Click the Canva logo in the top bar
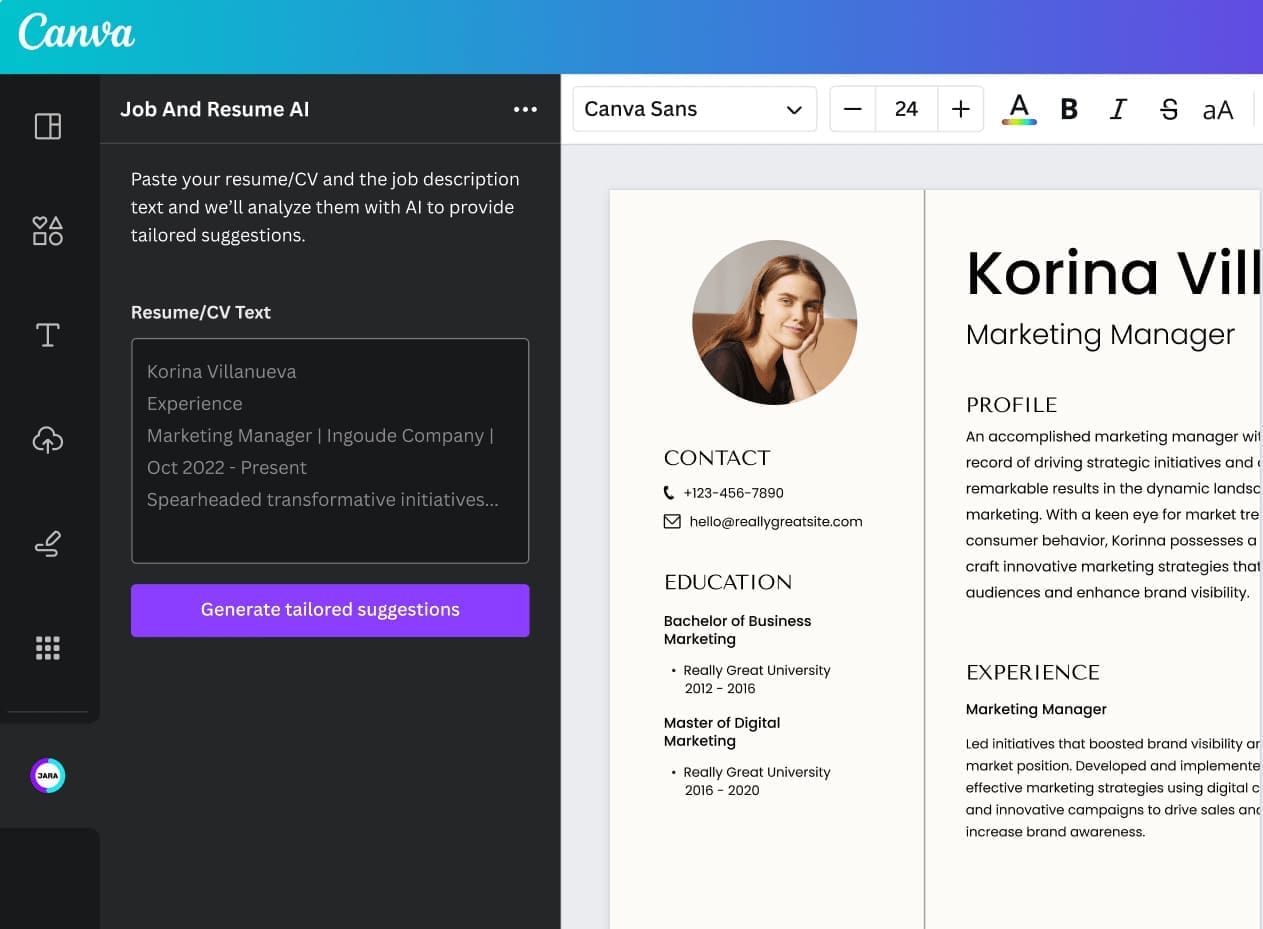1263x929 pixels. 76,33
